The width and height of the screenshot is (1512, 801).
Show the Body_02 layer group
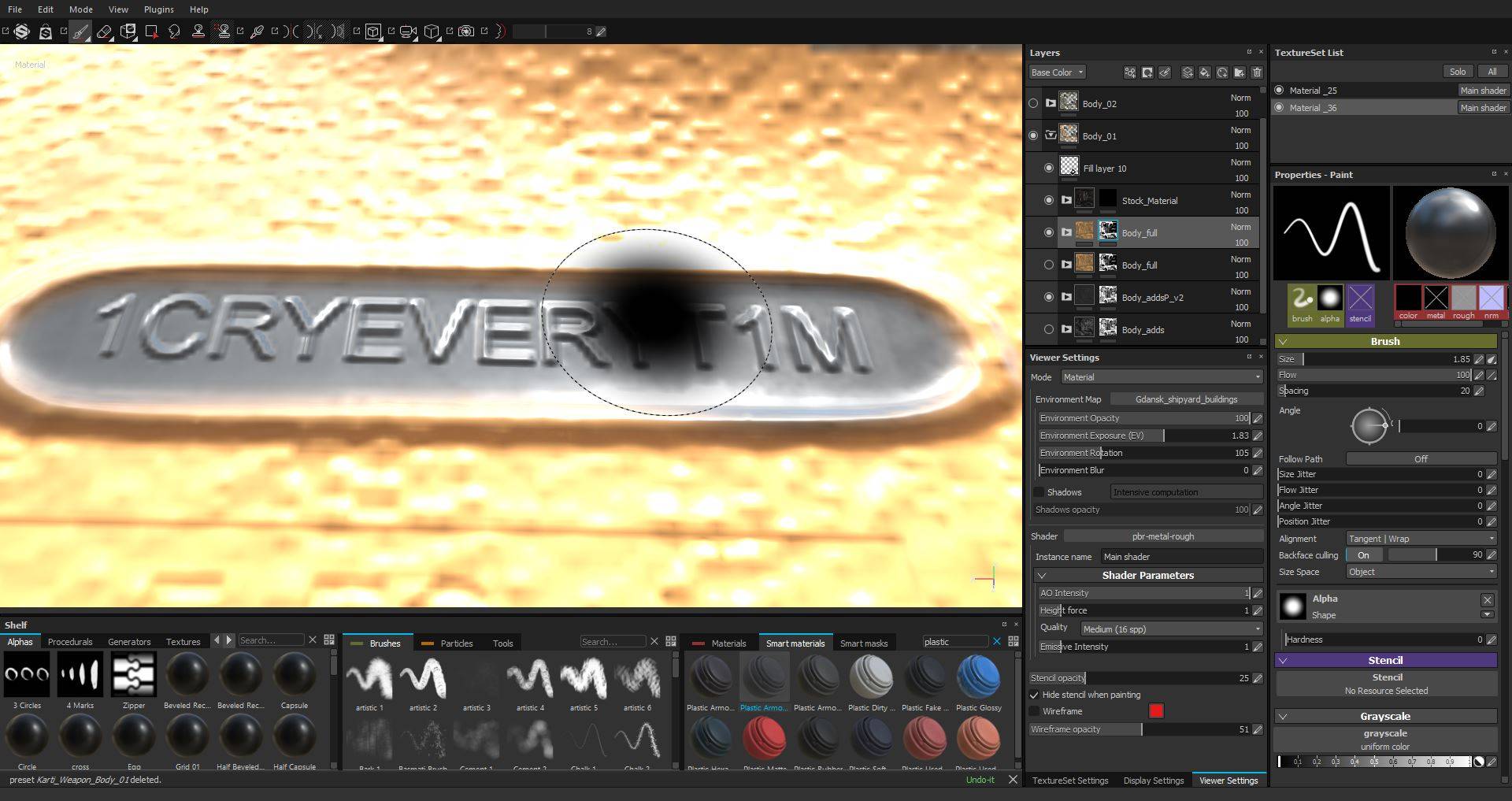click(x=1033, y=103)
